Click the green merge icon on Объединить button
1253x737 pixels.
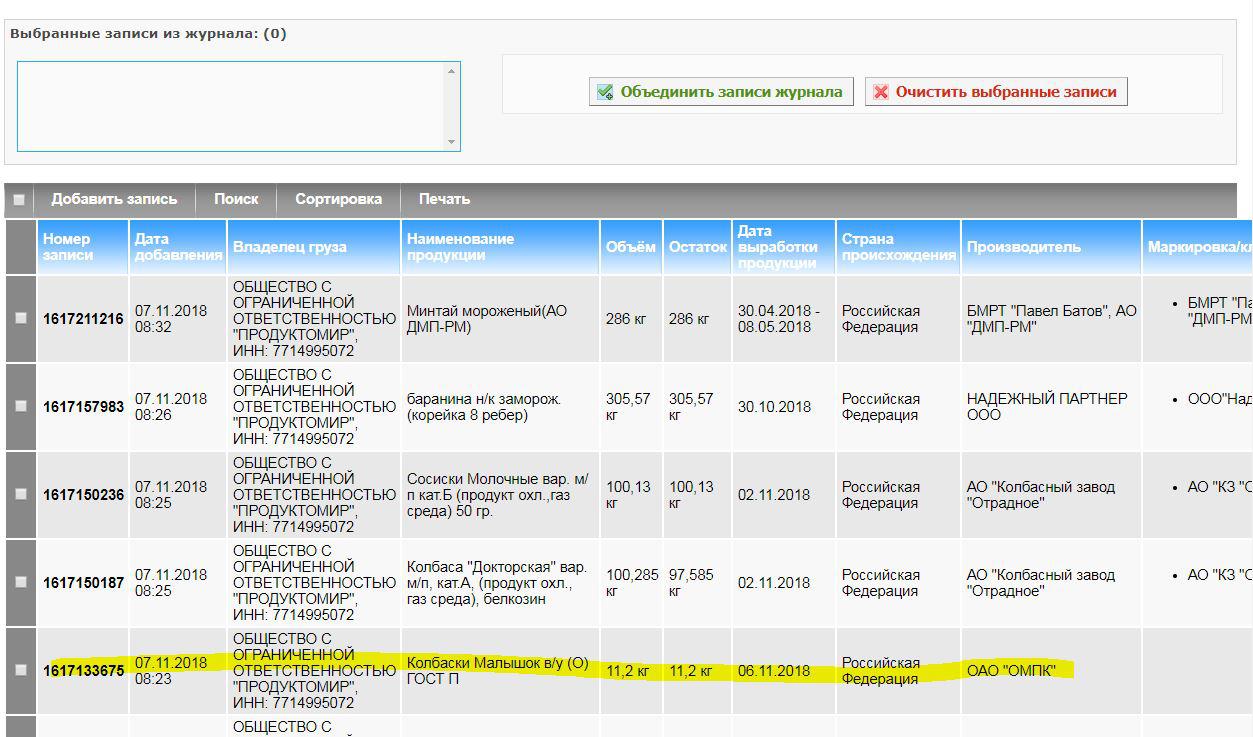coord(605,92)
